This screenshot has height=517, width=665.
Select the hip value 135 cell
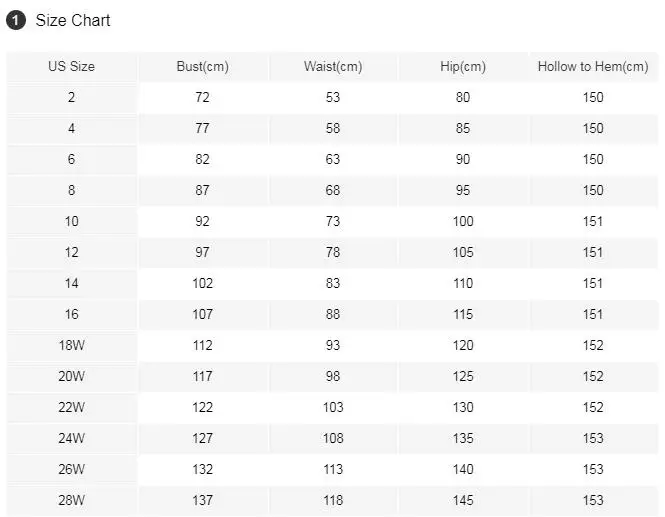(463, 439)
